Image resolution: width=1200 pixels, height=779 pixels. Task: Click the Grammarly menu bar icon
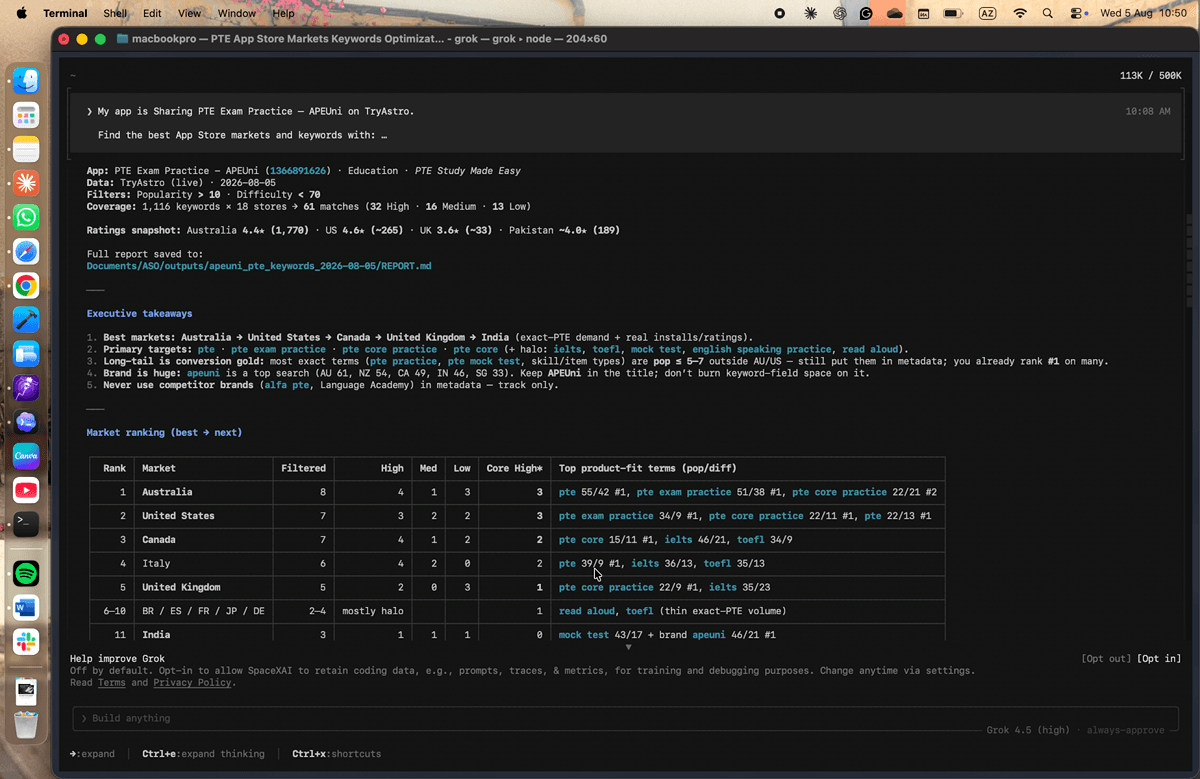[866, 13]
